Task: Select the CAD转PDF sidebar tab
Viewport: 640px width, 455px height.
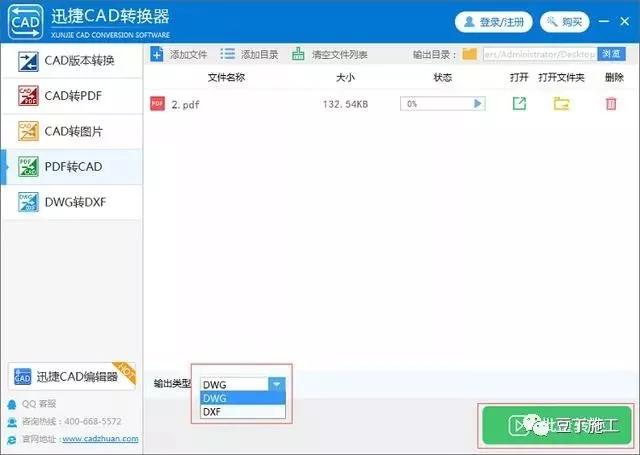Action: [72, 96]
